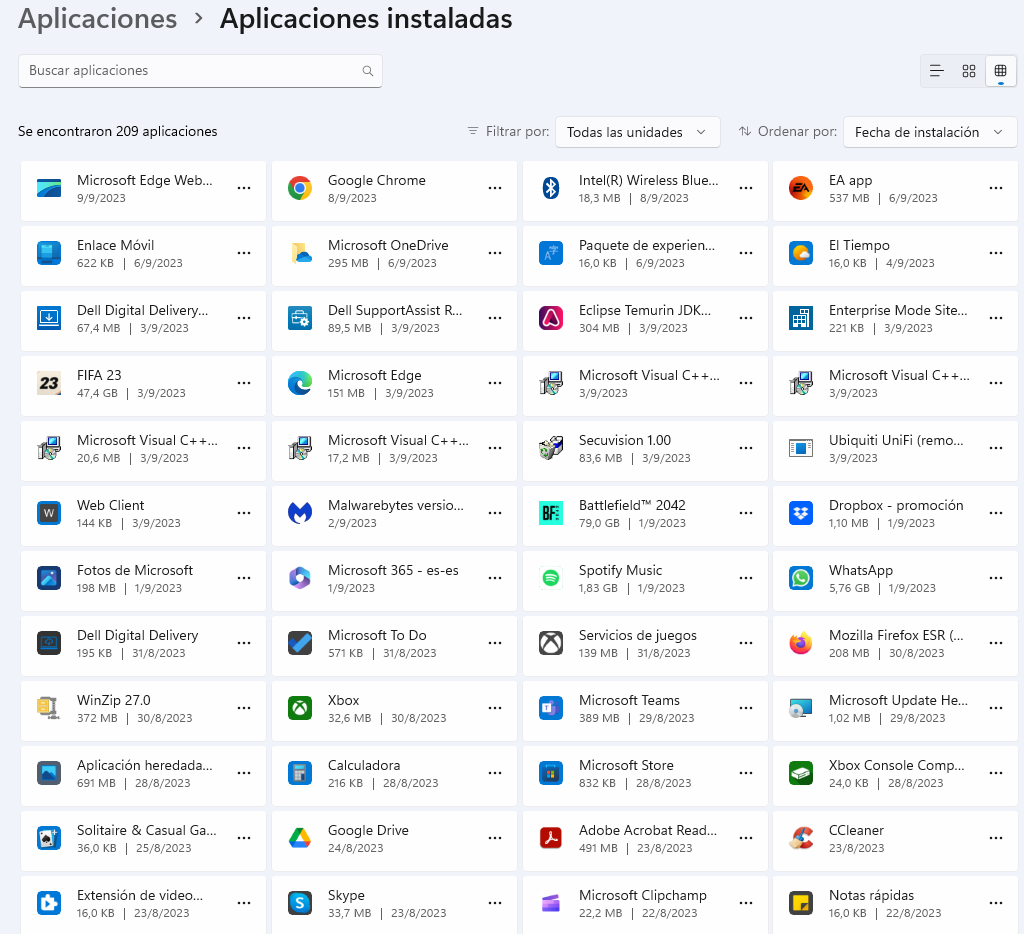Click the Microsoft Clipchamp icon
Image resolution: width=1024 pixels, height=934 pixels.
tap(551, 903)
